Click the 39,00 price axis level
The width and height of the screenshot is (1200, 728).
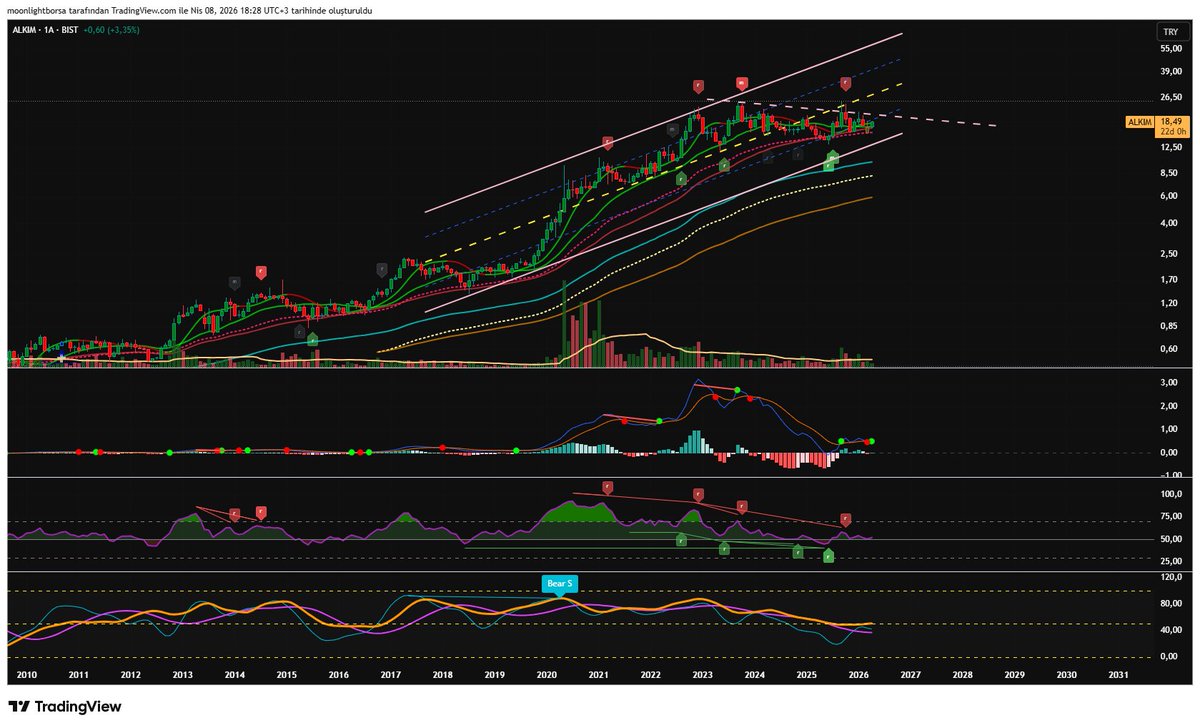[x=1171, y=72]
